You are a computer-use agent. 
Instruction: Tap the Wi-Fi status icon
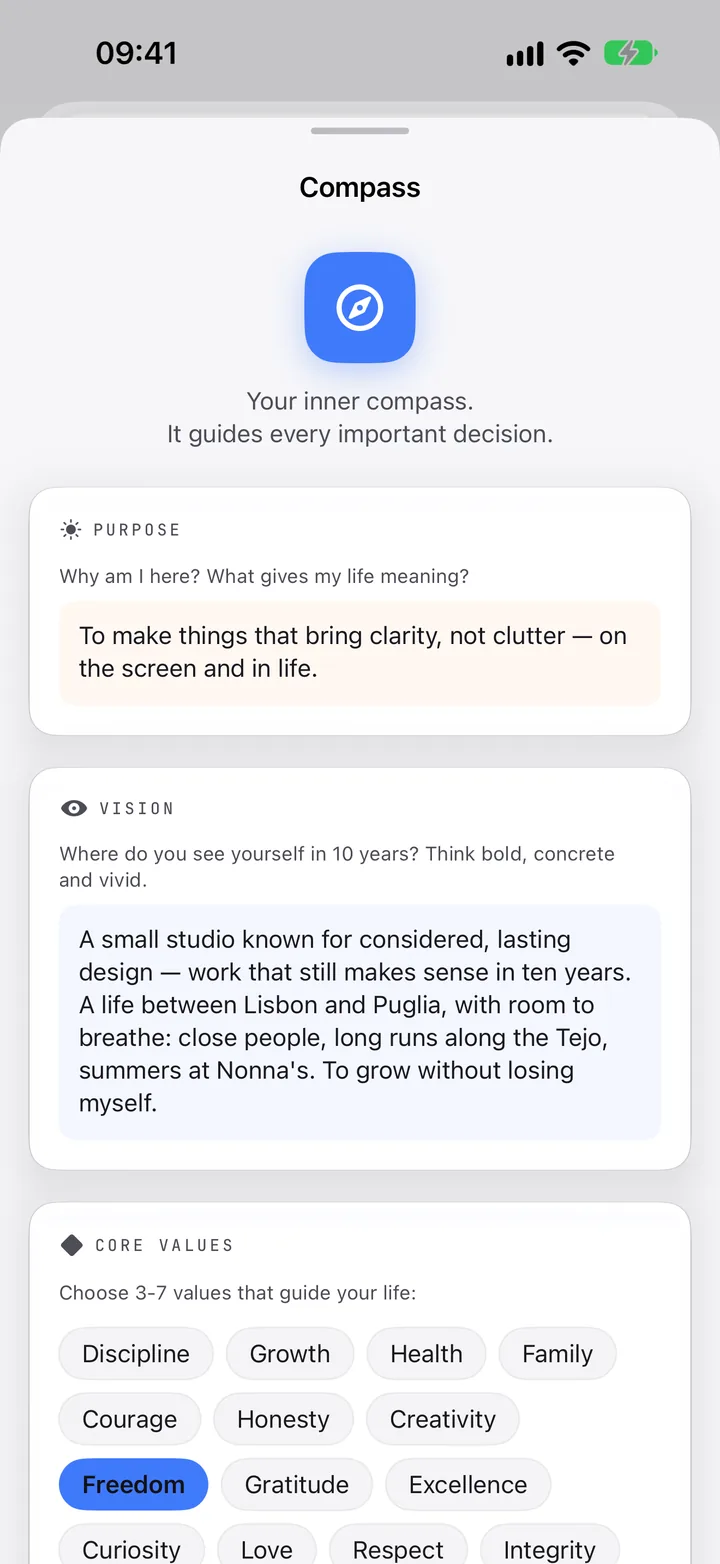(x=574, y=53)
